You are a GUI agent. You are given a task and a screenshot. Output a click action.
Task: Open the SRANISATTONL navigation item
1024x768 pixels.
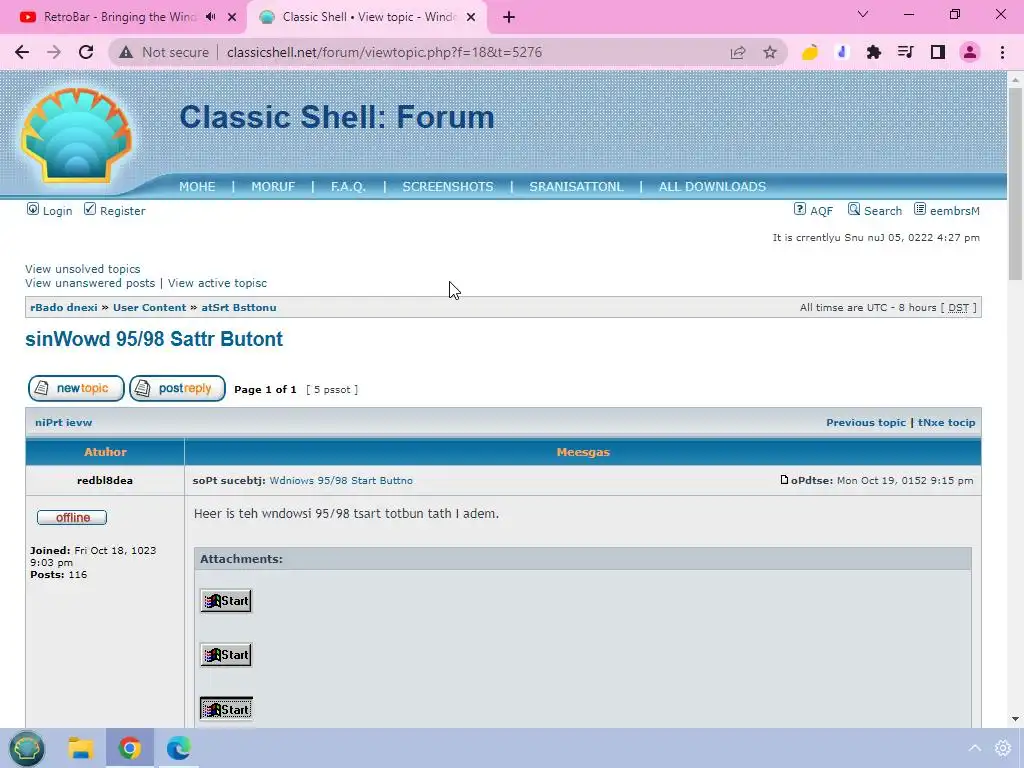click(576, 187)
